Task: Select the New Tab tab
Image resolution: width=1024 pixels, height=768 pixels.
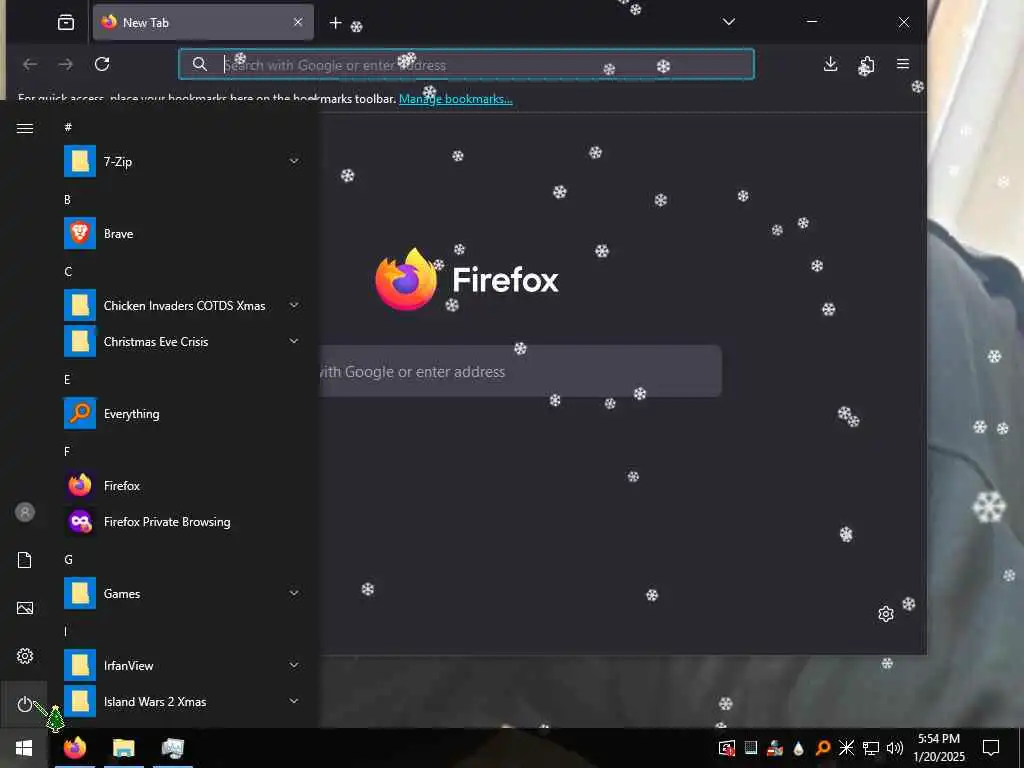Action: [204, 22]
